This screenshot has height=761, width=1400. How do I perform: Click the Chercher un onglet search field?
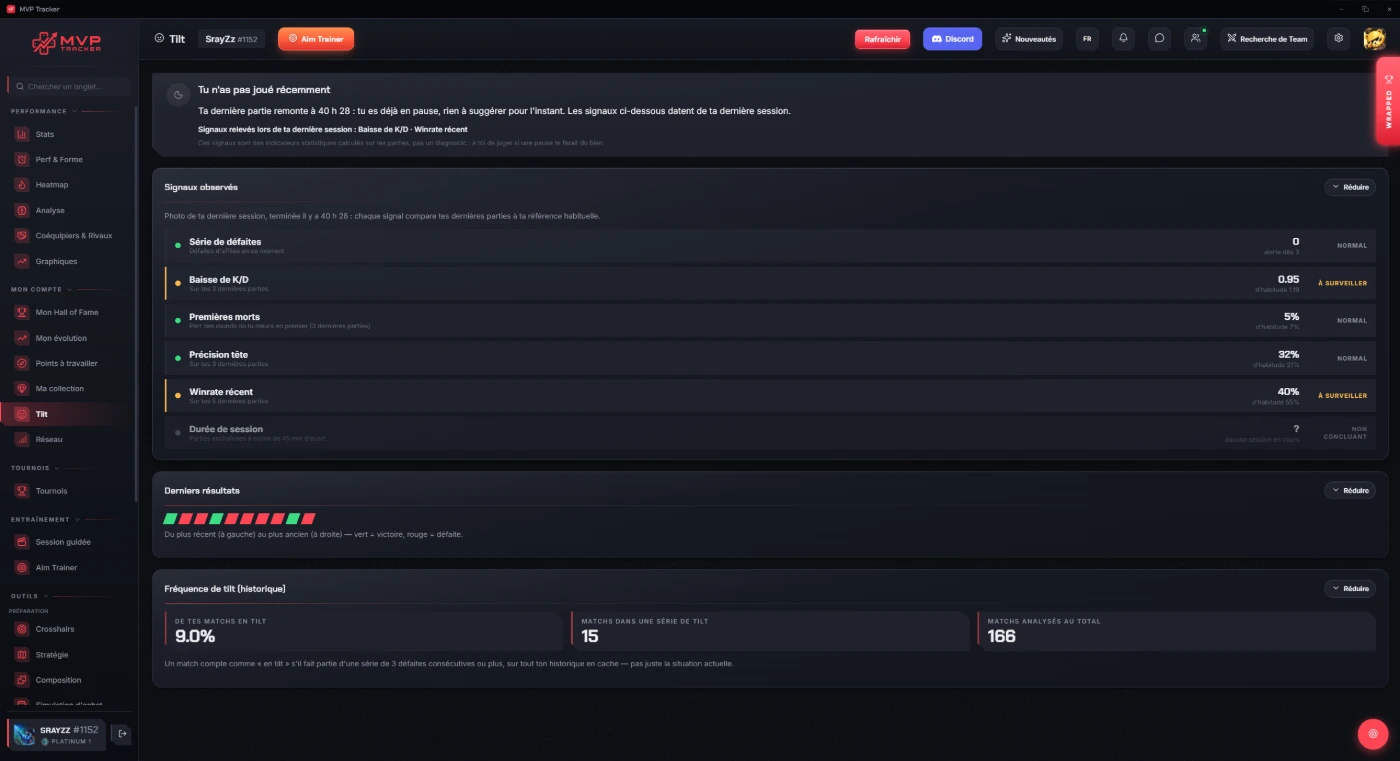coord(69,87)
